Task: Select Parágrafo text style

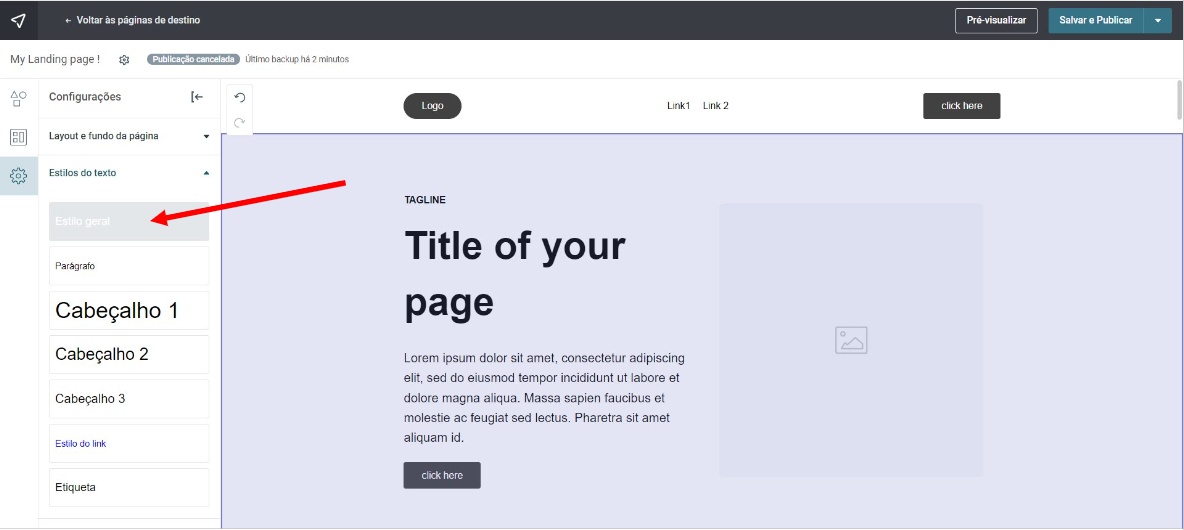Action: click(x=129, y=266)
